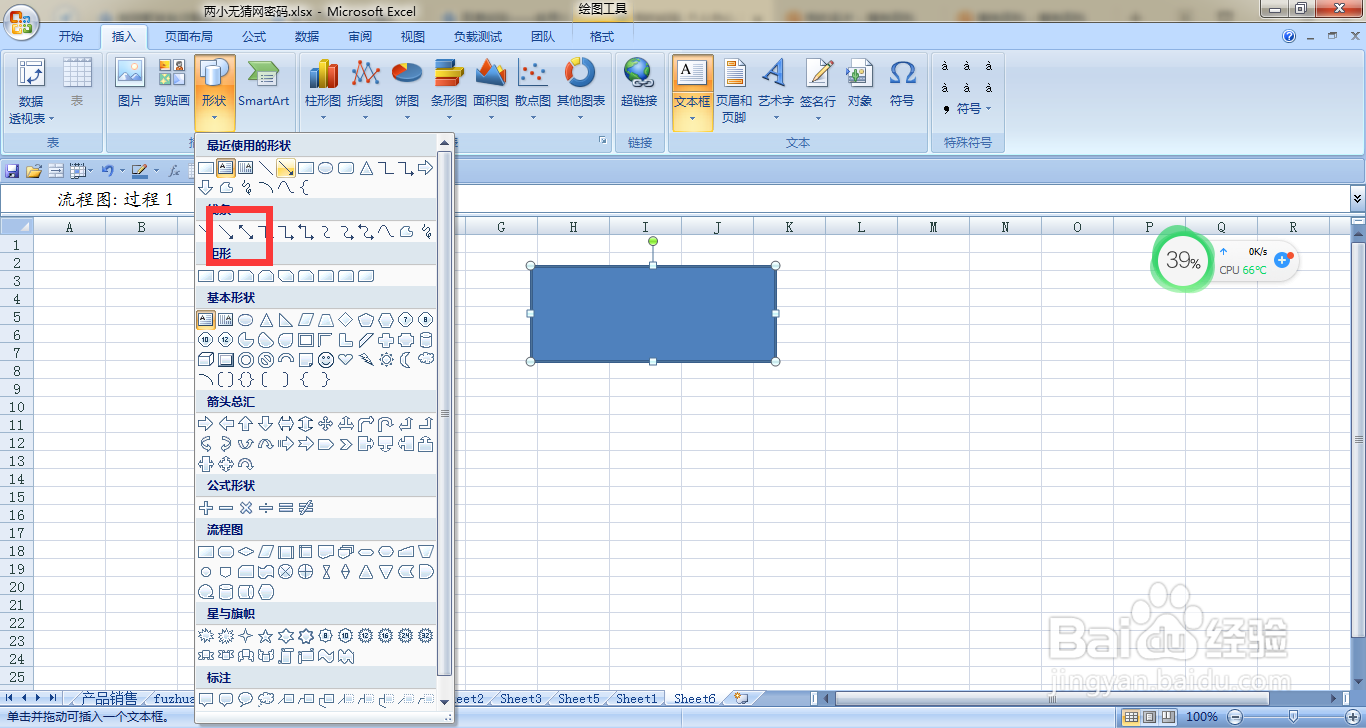Open the 开始 Home tab

[x=71, y=37]
